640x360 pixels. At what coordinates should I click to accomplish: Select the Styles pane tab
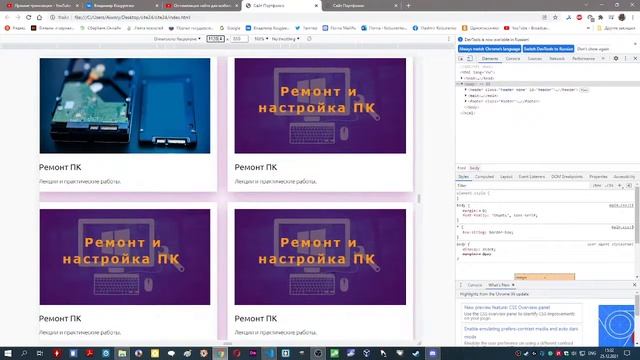coord(463,177)
